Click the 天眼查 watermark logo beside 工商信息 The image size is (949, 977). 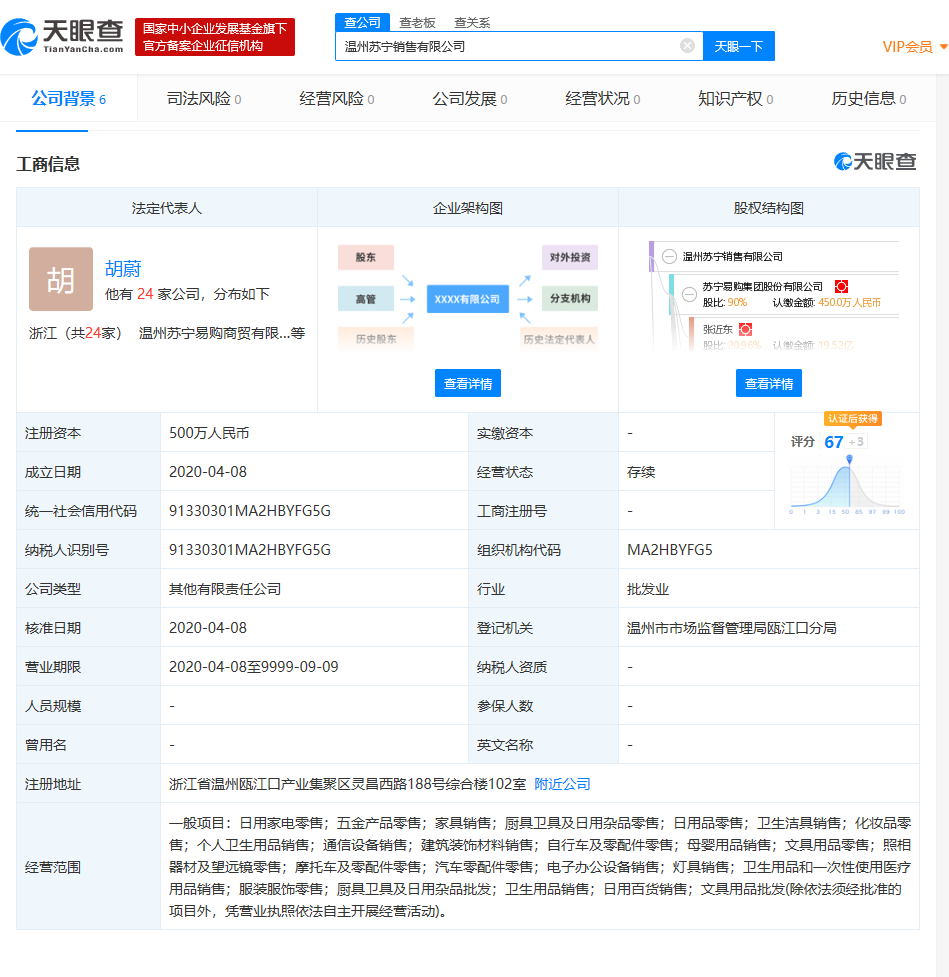(875, 162)
